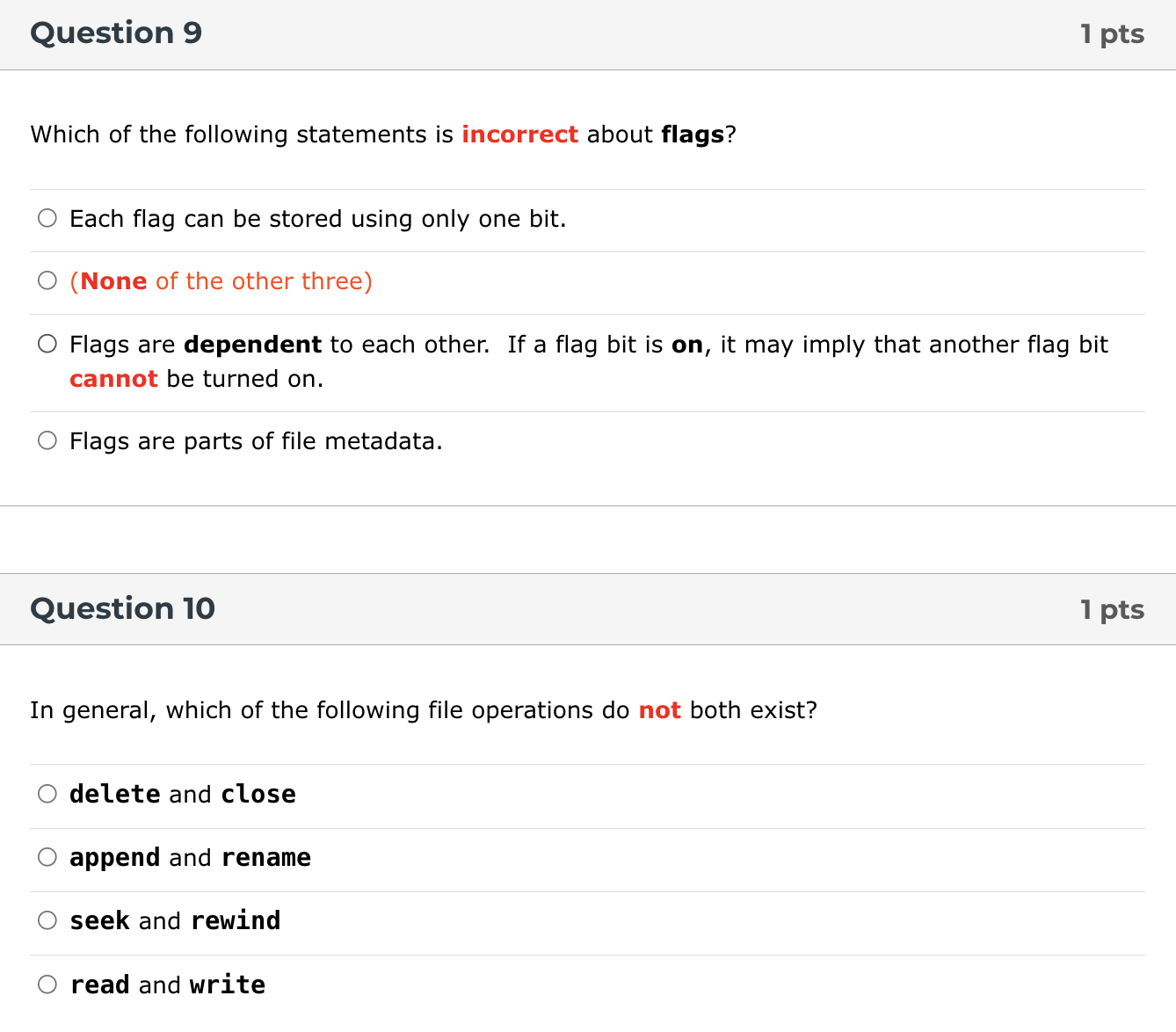Click the "1 pts" label for Question 9

[x=1113, y=33]
